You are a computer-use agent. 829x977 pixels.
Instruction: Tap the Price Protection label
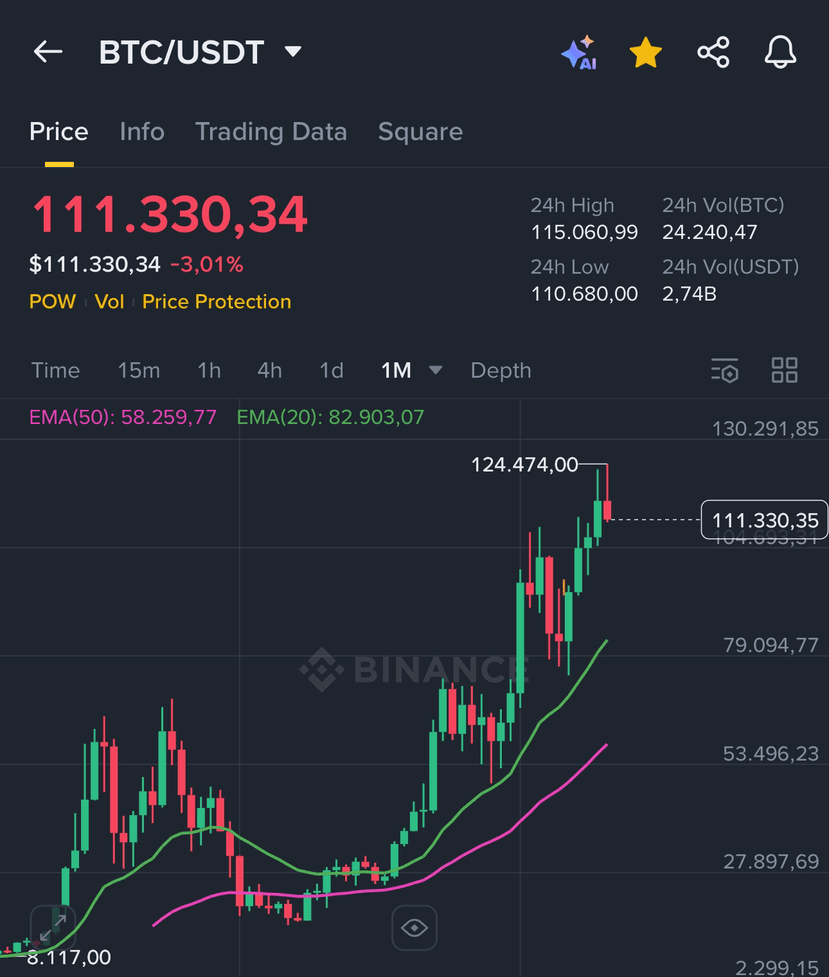click(x=216, y=302)
